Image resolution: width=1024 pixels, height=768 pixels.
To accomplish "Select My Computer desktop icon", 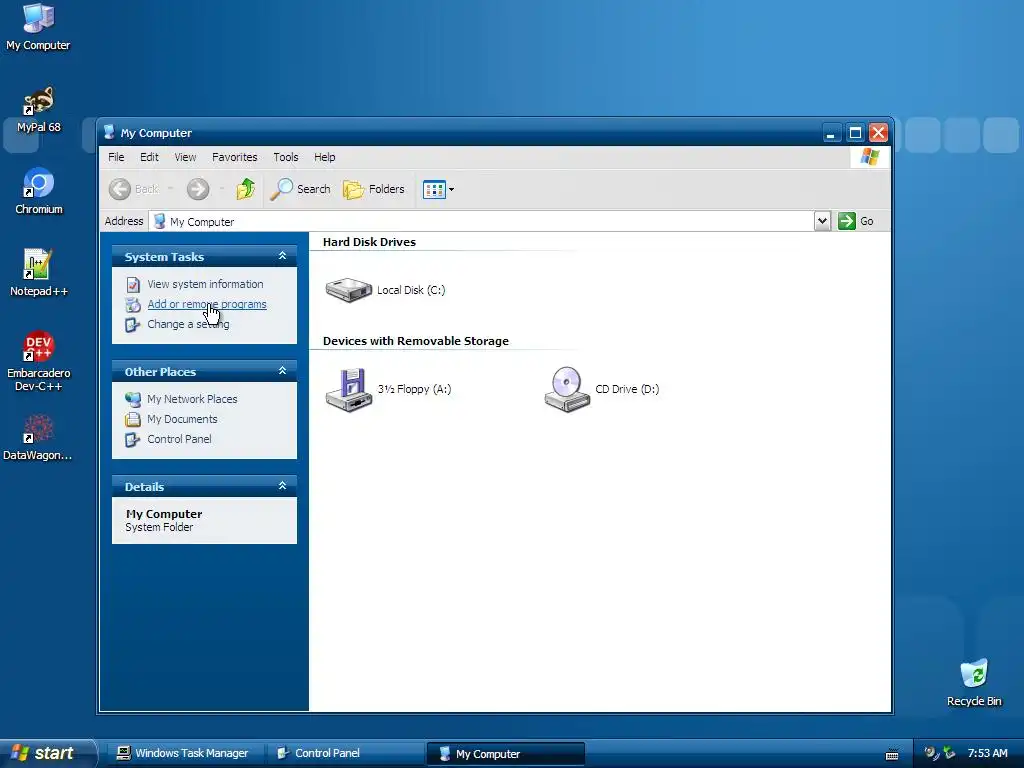I will [39, 27].
